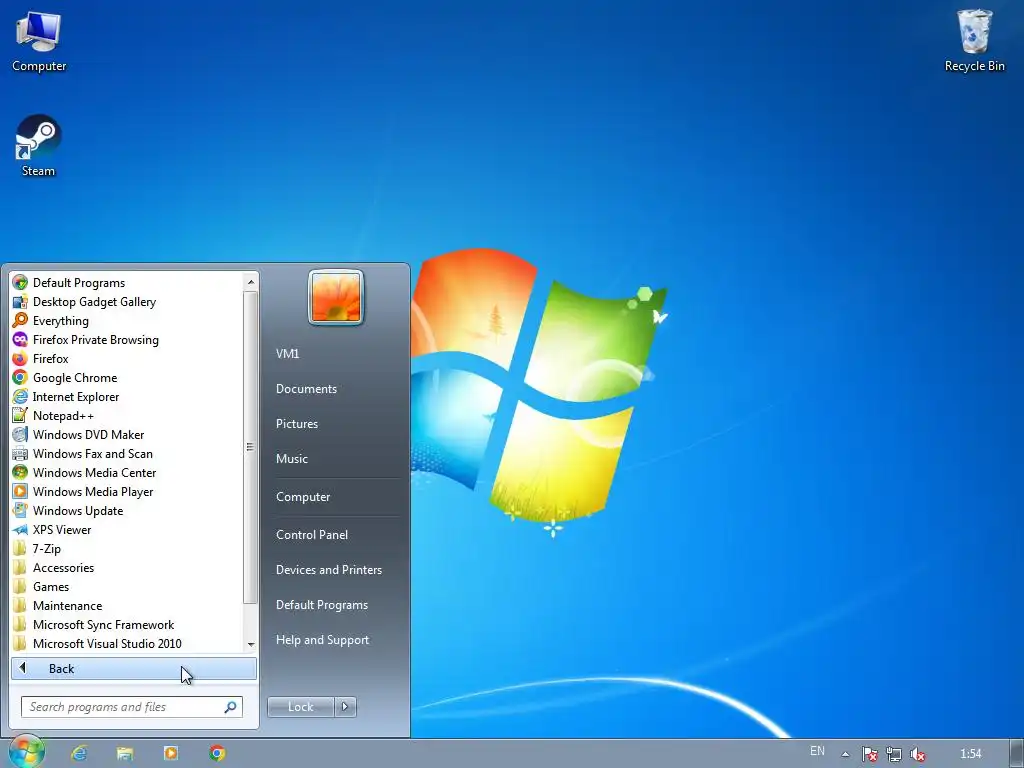Click the Show desktop strip
This screenshot has height=768, width=1024.
point(1018,754)
